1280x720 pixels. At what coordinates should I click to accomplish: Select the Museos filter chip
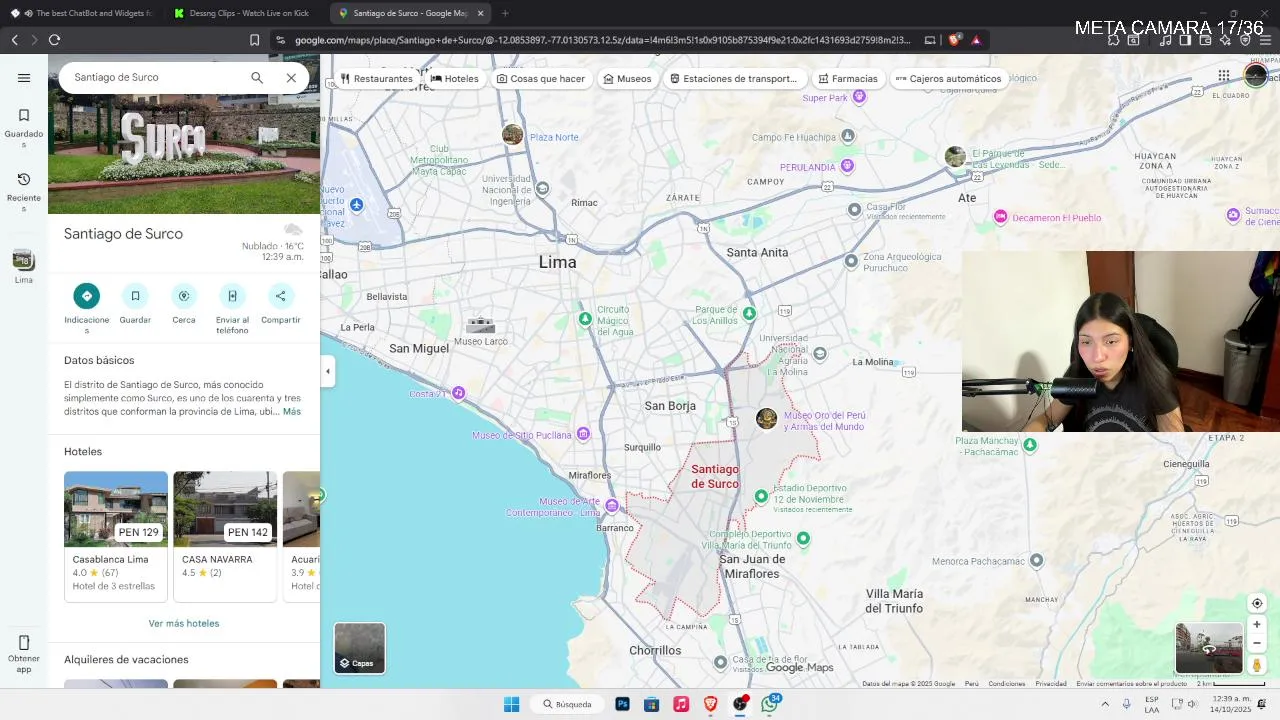coord(627,78)
